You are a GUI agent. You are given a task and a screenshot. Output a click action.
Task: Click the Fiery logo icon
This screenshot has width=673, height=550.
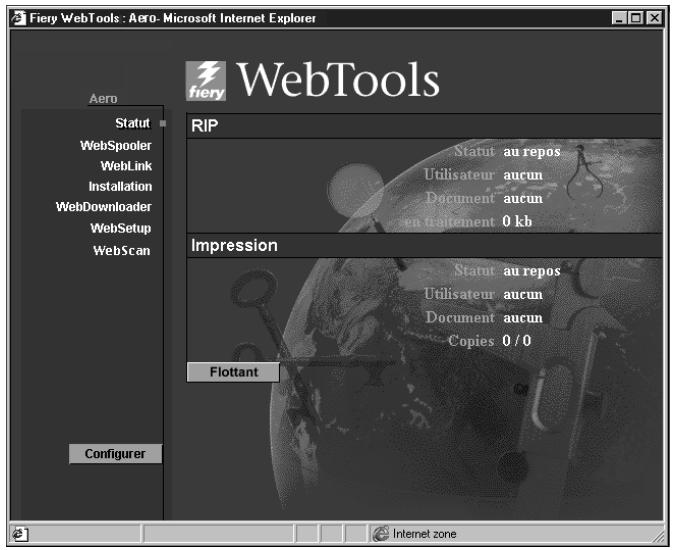[206, 81]
